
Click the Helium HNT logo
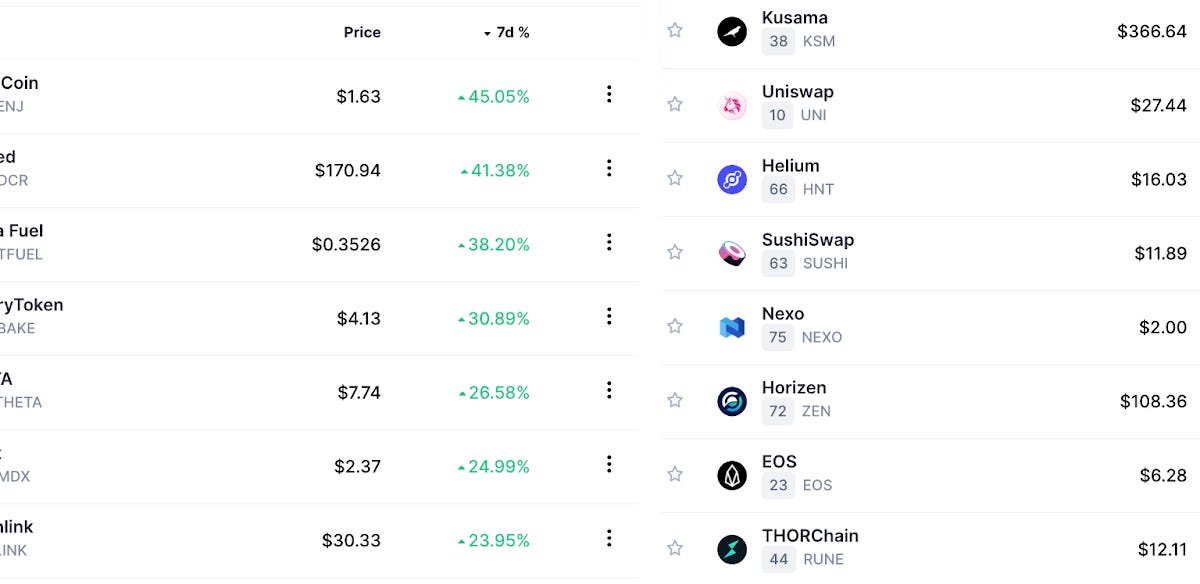tap(731, 177)
